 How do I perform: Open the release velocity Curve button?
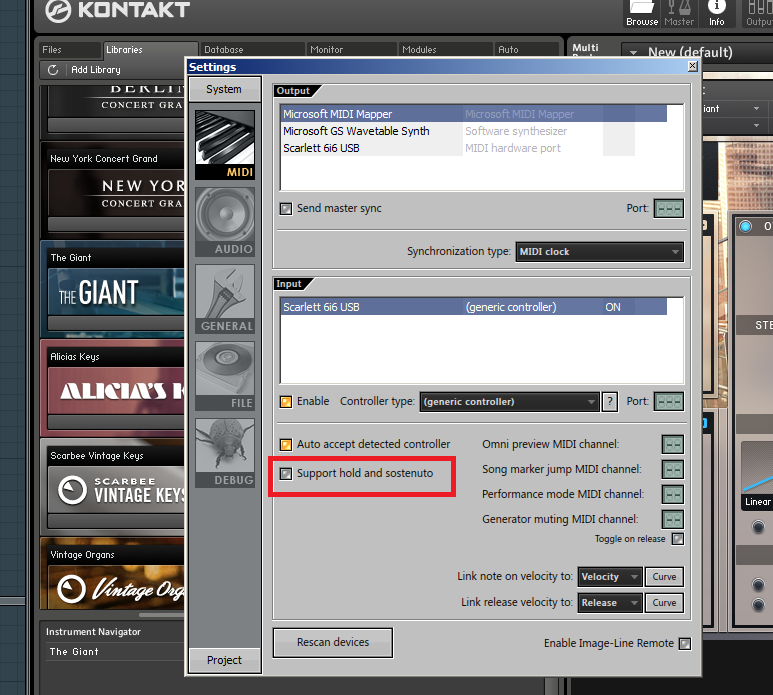coord(664,603)
